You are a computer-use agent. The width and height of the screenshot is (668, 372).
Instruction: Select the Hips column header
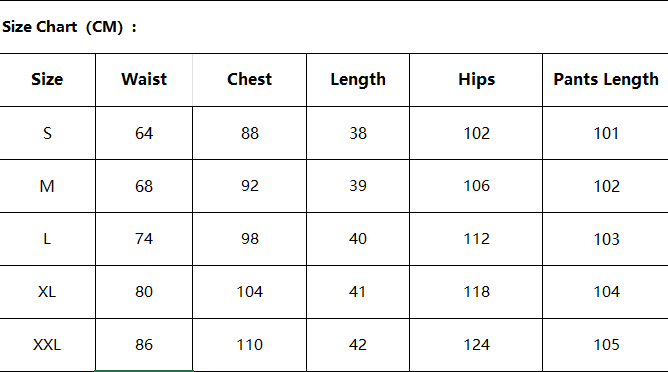476,80
